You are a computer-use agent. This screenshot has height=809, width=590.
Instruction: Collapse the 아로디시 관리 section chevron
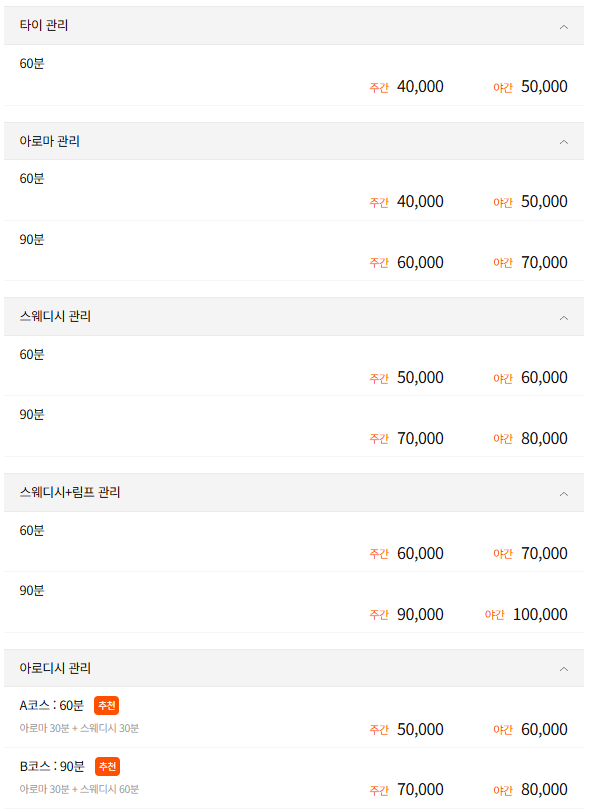coord(563,668)
